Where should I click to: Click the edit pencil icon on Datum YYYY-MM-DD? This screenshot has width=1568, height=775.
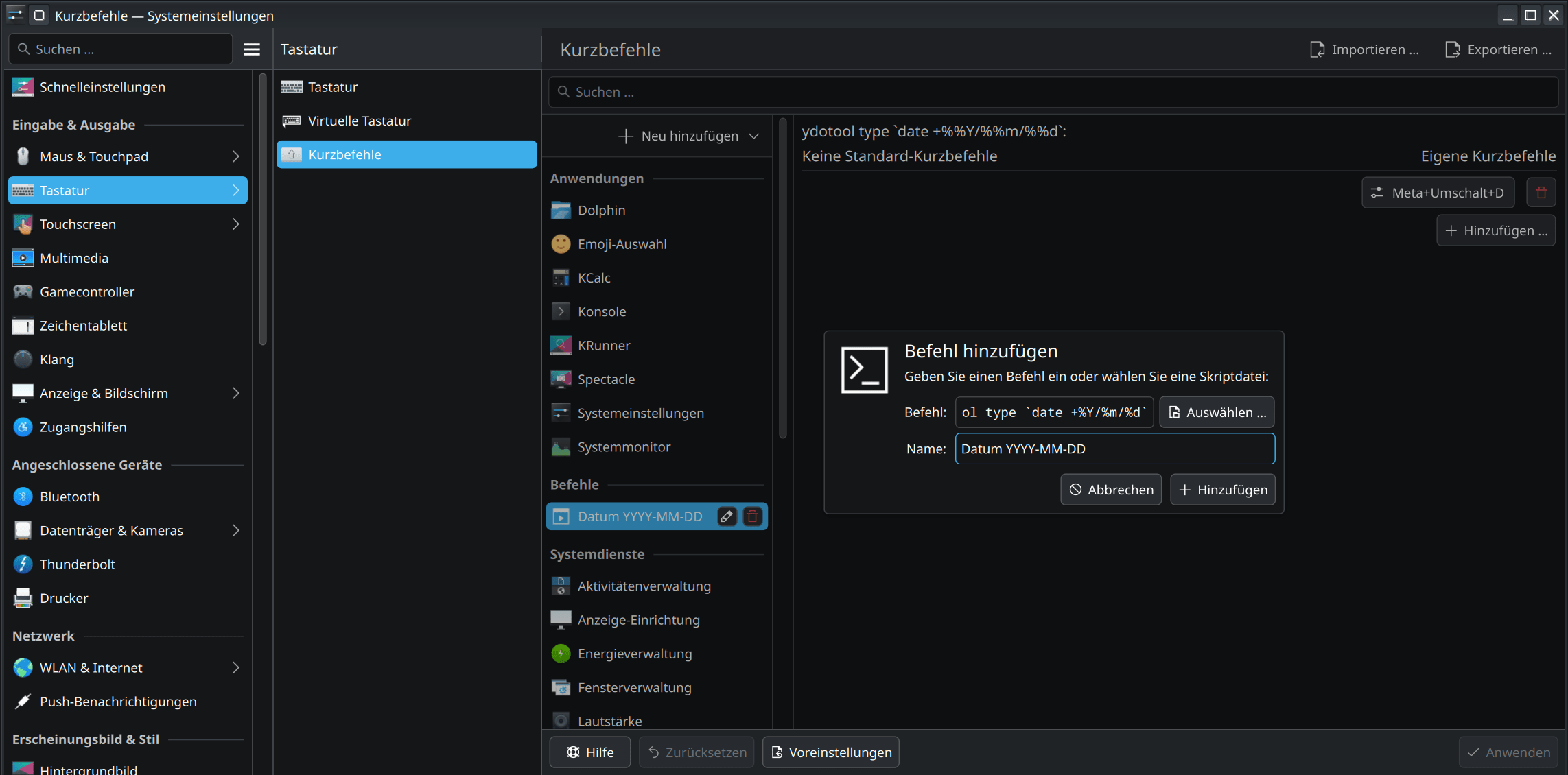(727, 516)
